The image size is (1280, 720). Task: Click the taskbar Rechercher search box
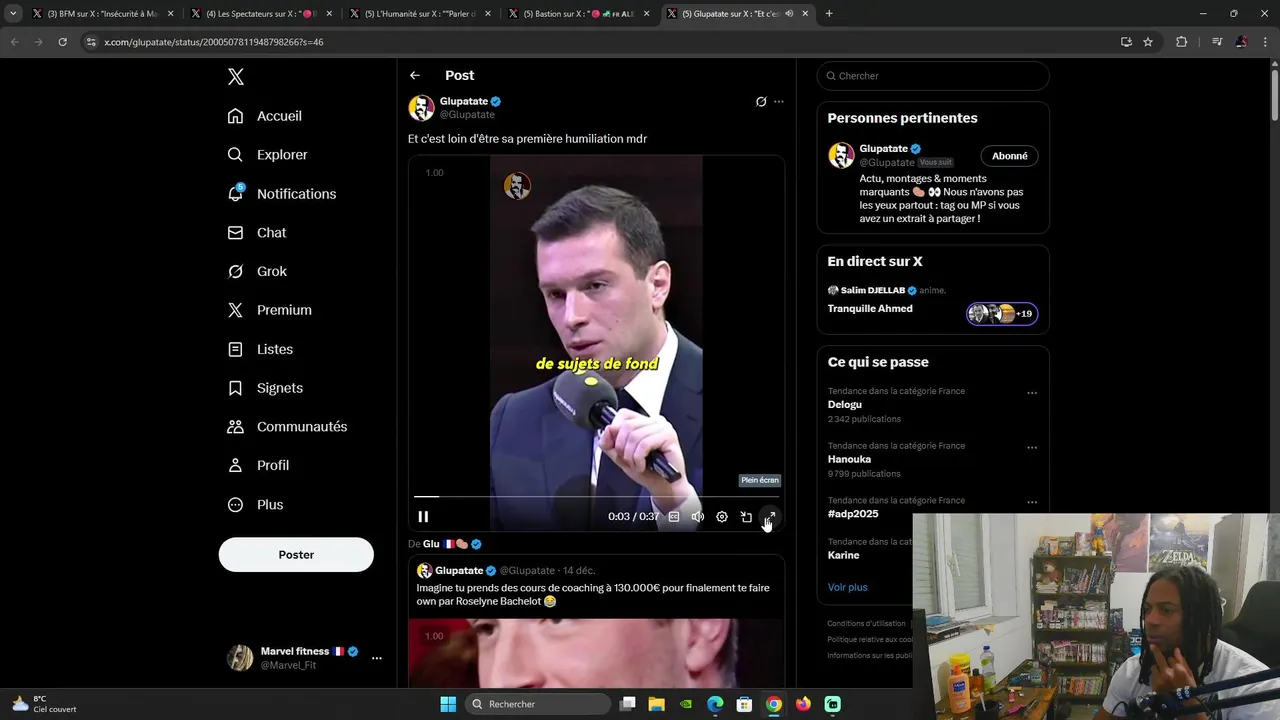[539, 704]
